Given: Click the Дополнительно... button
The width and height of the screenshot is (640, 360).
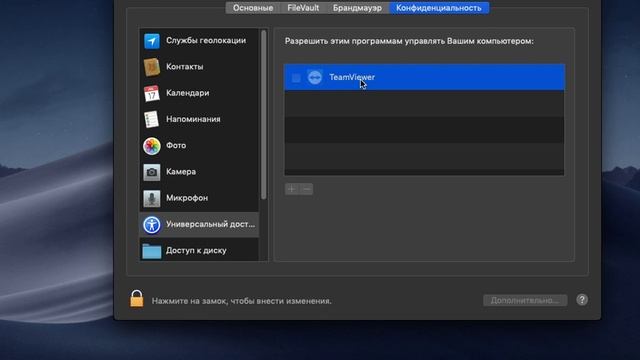Looking at the screenshot, I should [525, 300].
